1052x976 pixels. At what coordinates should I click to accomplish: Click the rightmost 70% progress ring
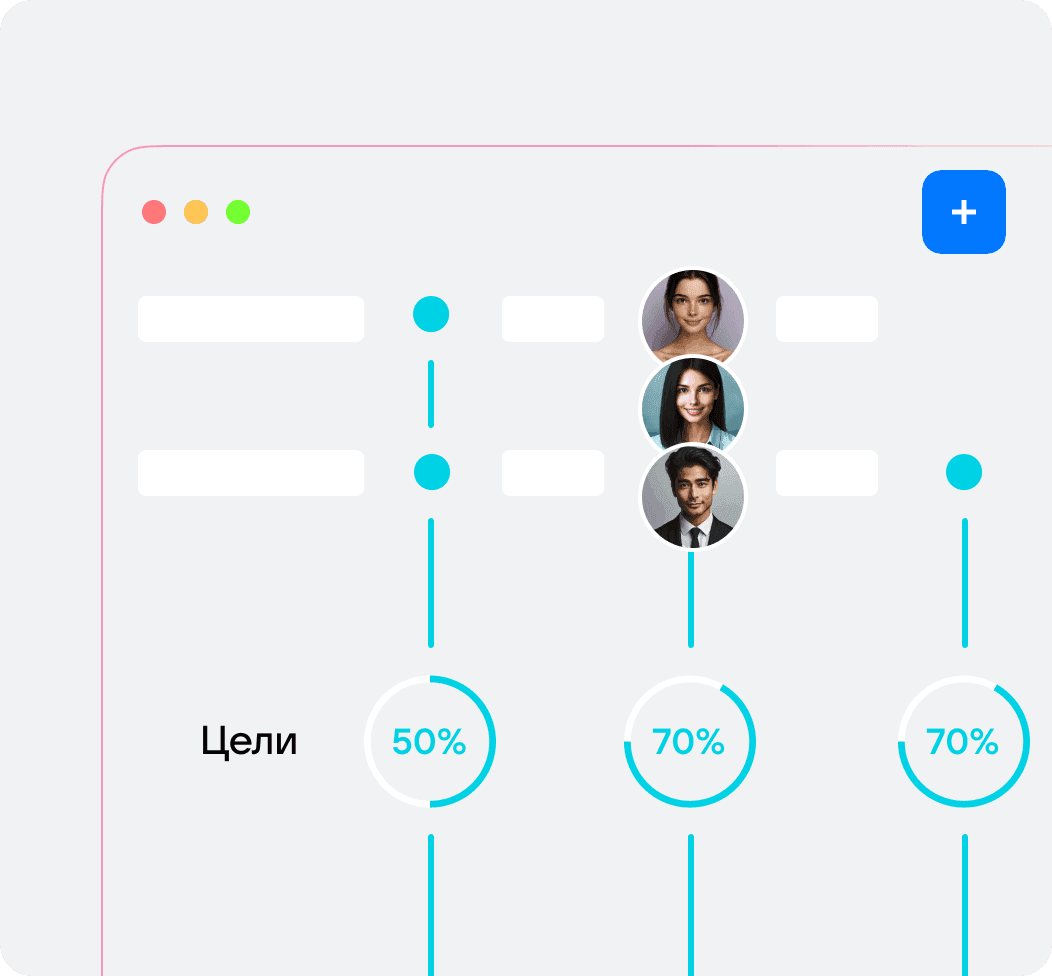pos(964,741)
